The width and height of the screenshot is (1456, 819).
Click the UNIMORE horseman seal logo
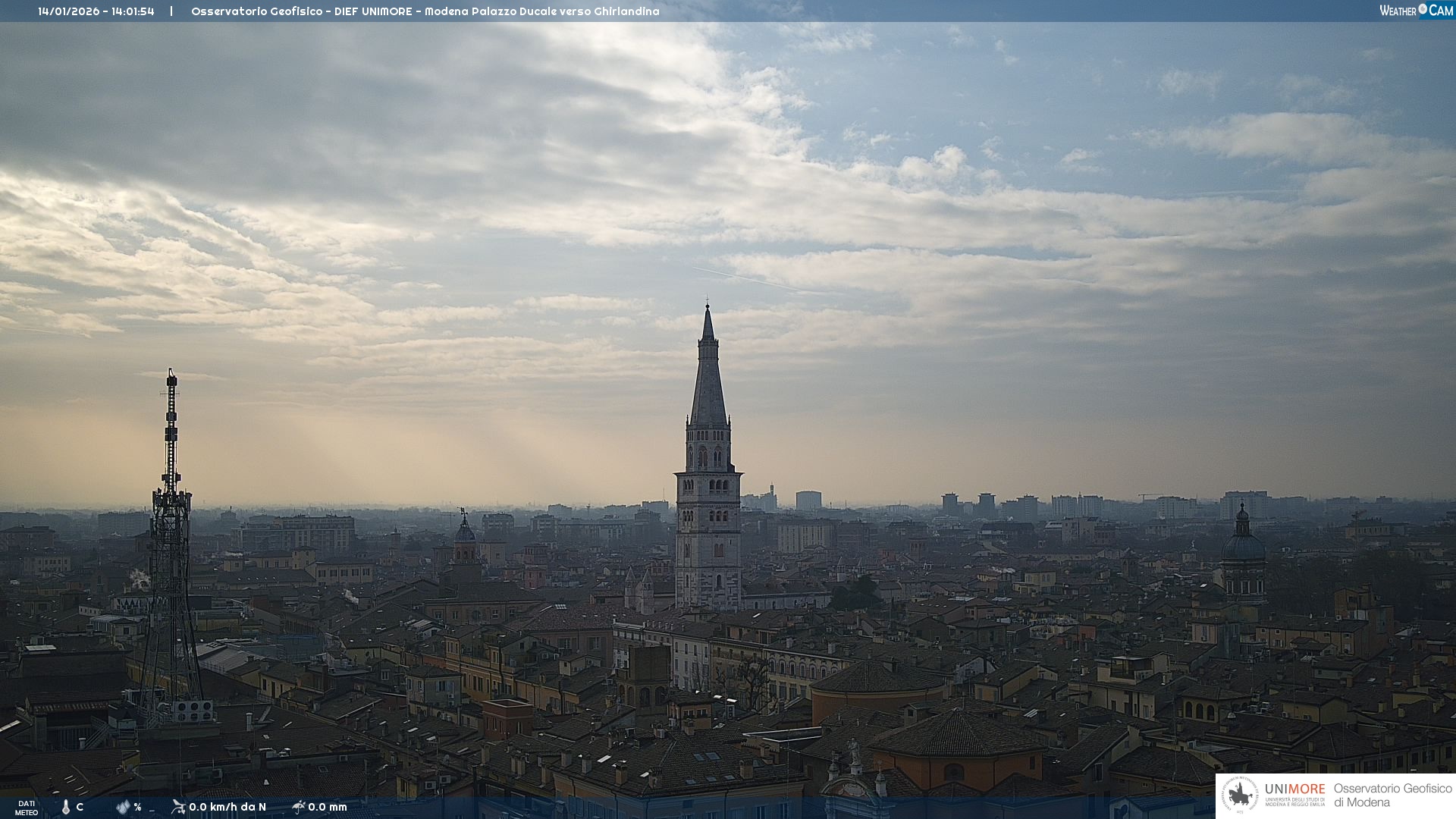click(x=1241, y=795)
